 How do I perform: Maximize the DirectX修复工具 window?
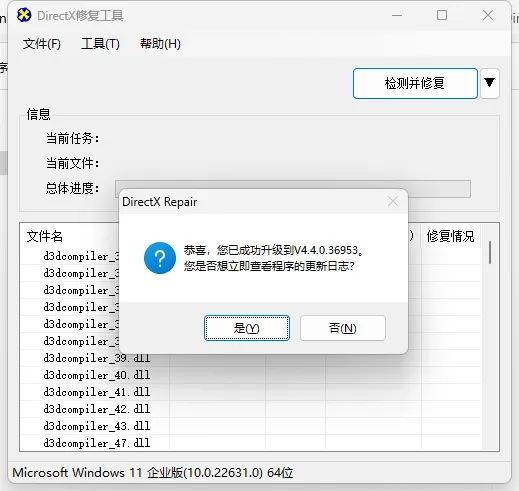pyautogui.click(x=442, y=15)
